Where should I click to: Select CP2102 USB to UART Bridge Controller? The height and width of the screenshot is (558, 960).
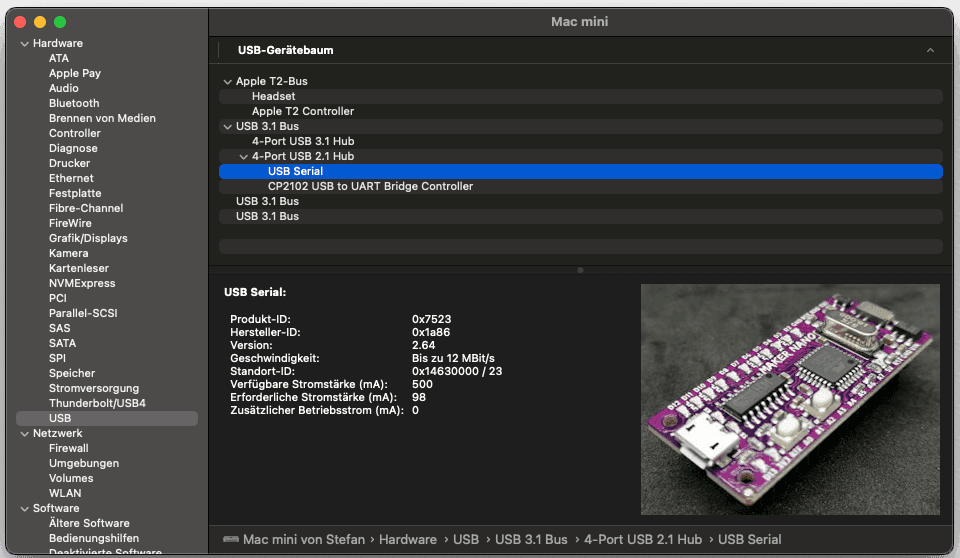(x=580, y=186)
